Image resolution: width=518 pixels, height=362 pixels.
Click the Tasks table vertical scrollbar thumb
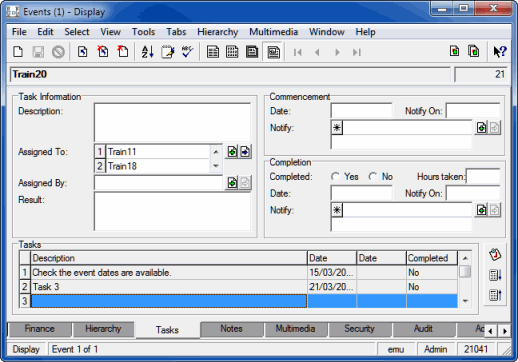[x=465, y=271]
